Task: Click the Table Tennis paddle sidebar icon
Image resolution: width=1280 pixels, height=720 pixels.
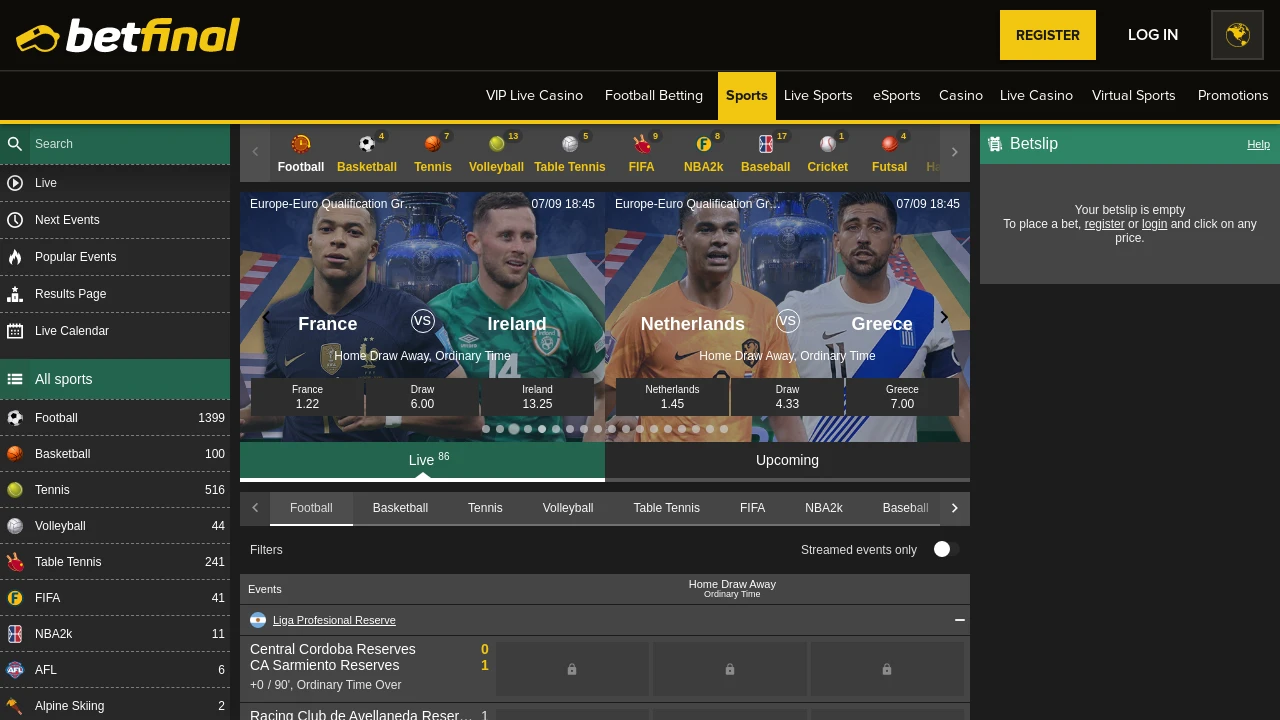Action: pos(15,562)
